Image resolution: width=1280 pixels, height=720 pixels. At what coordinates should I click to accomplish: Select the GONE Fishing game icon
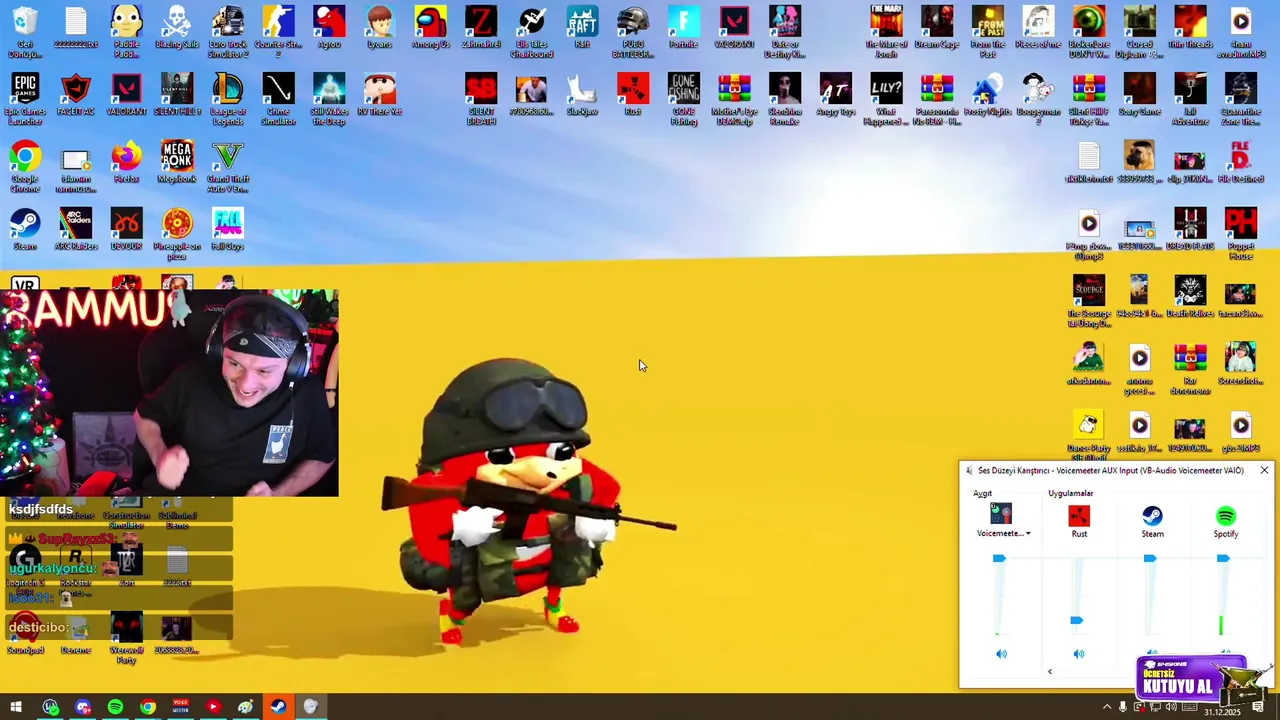[683, 99]
